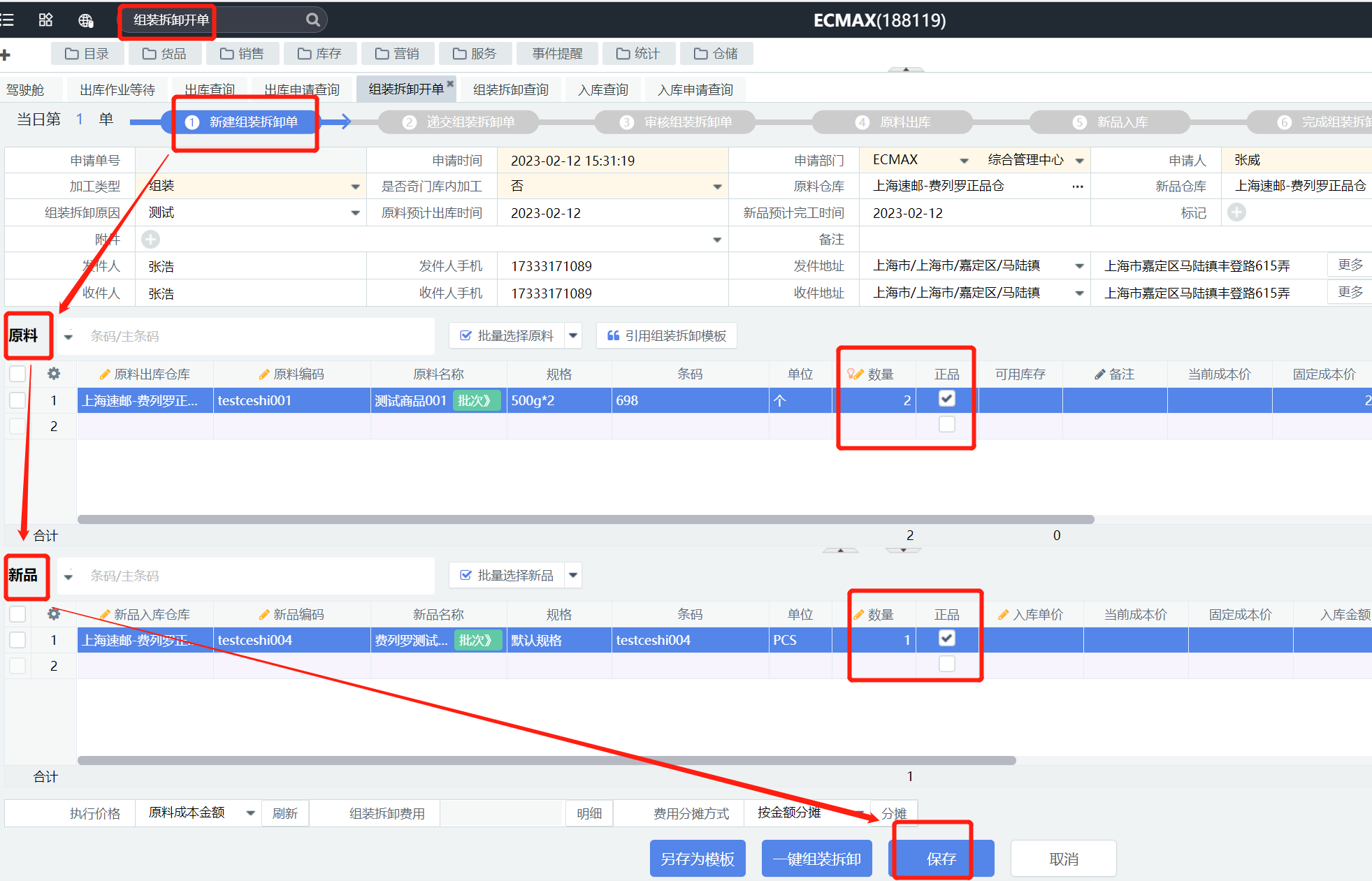
Task: Open the 事件提醒 menu
Action: (x=557, y=54)
